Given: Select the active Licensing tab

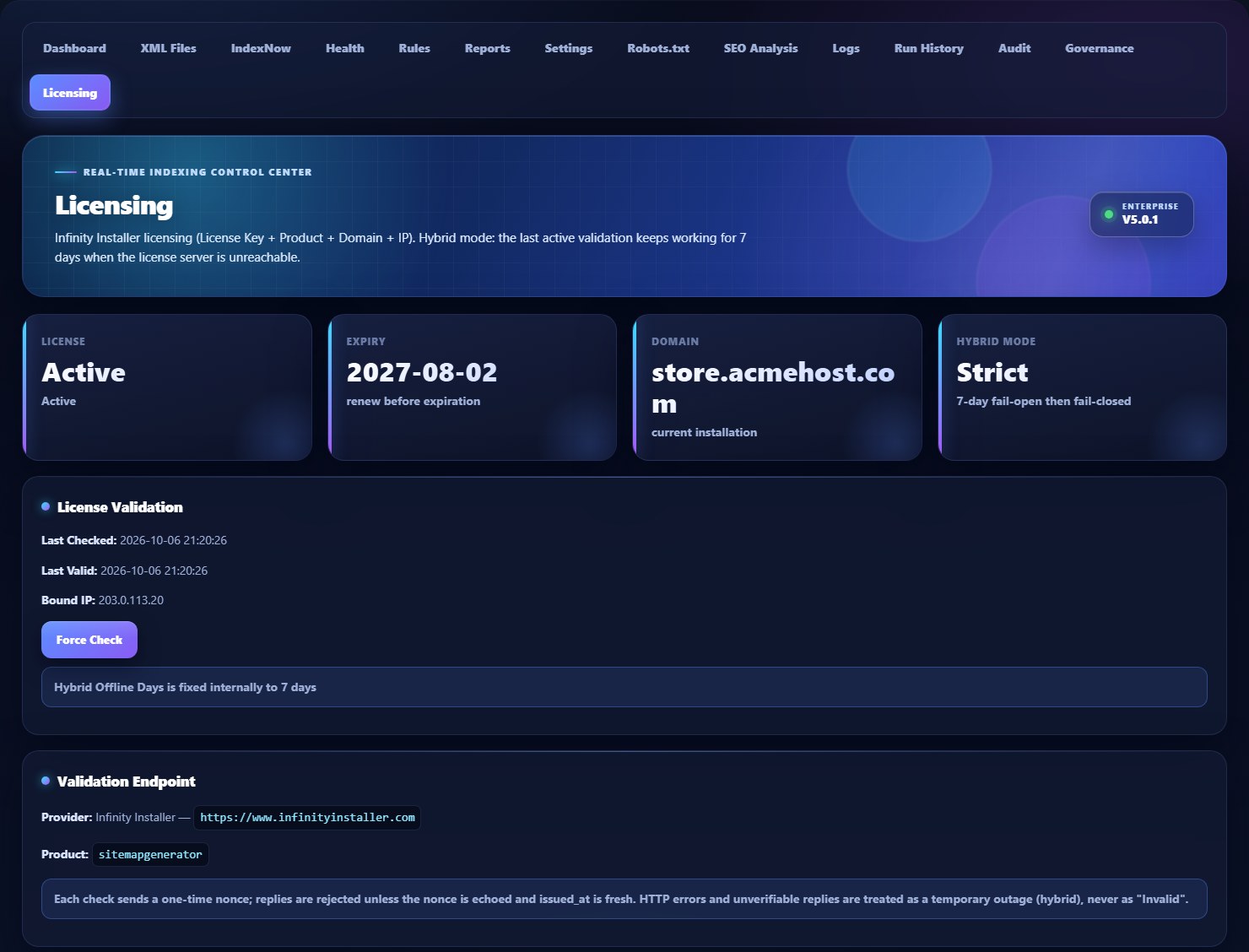Looking at the screenshot, I should click(70, 93).
